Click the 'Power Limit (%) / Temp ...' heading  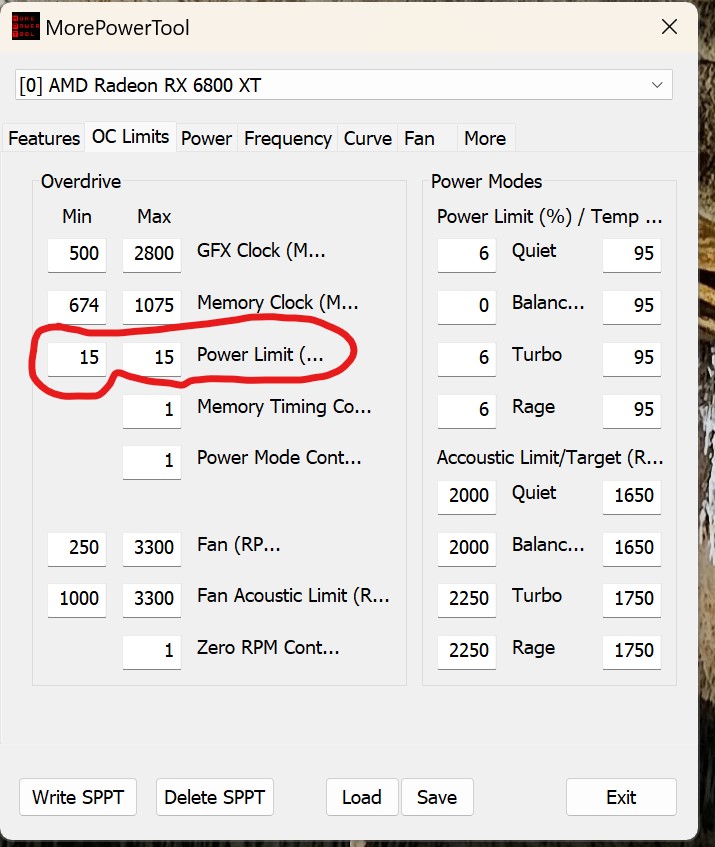(549, 217)
